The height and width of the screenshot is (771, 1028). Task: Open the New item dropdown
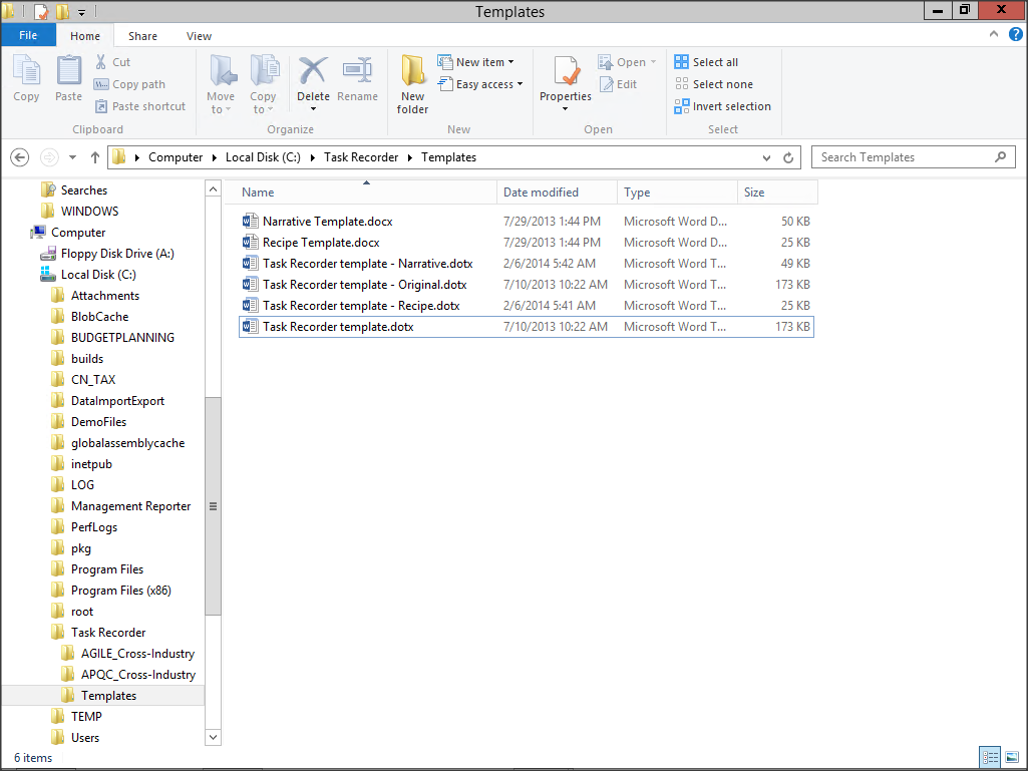(x=477, y=62)
